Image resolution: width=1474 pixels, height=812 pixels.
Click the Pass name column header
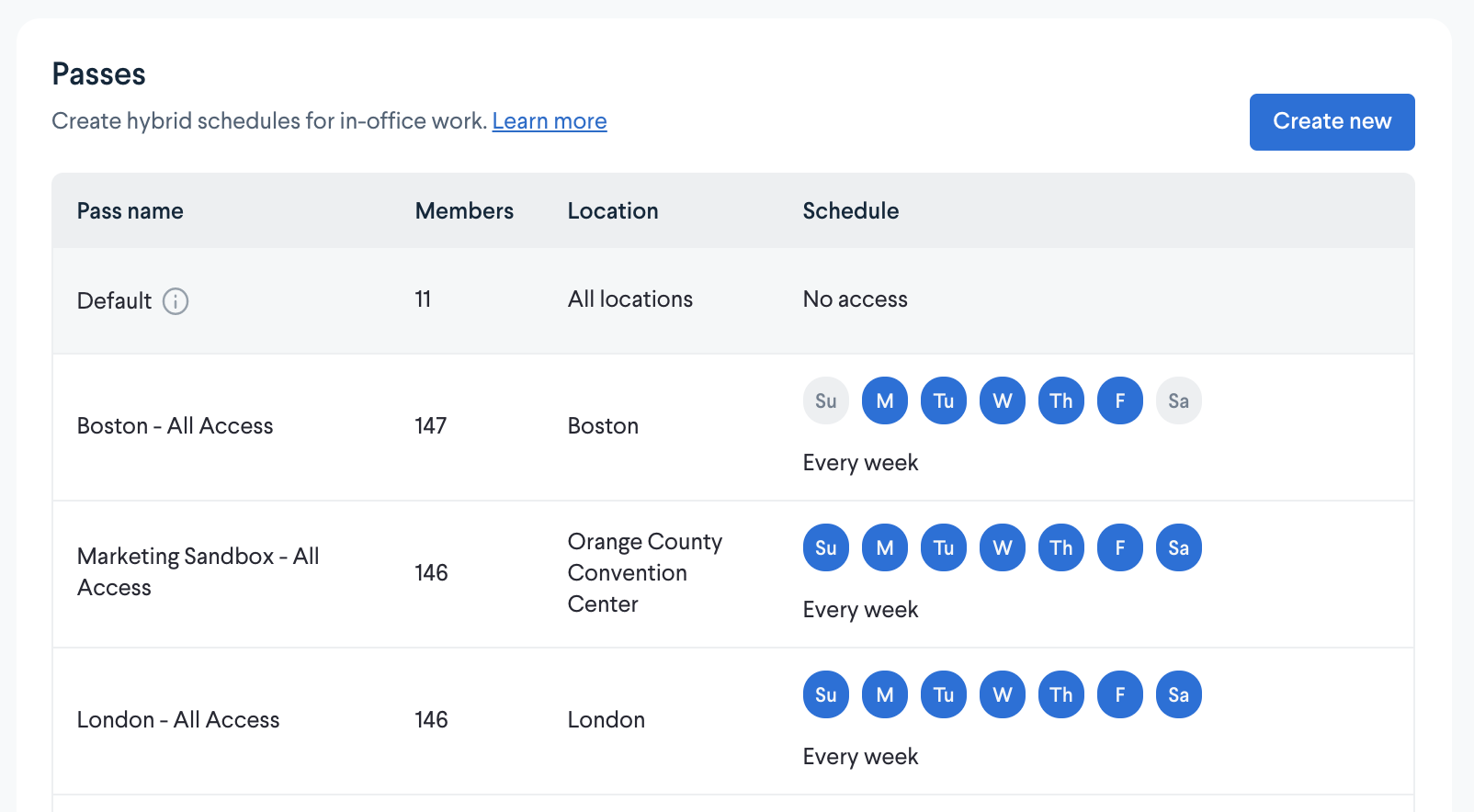pos(130,210)
